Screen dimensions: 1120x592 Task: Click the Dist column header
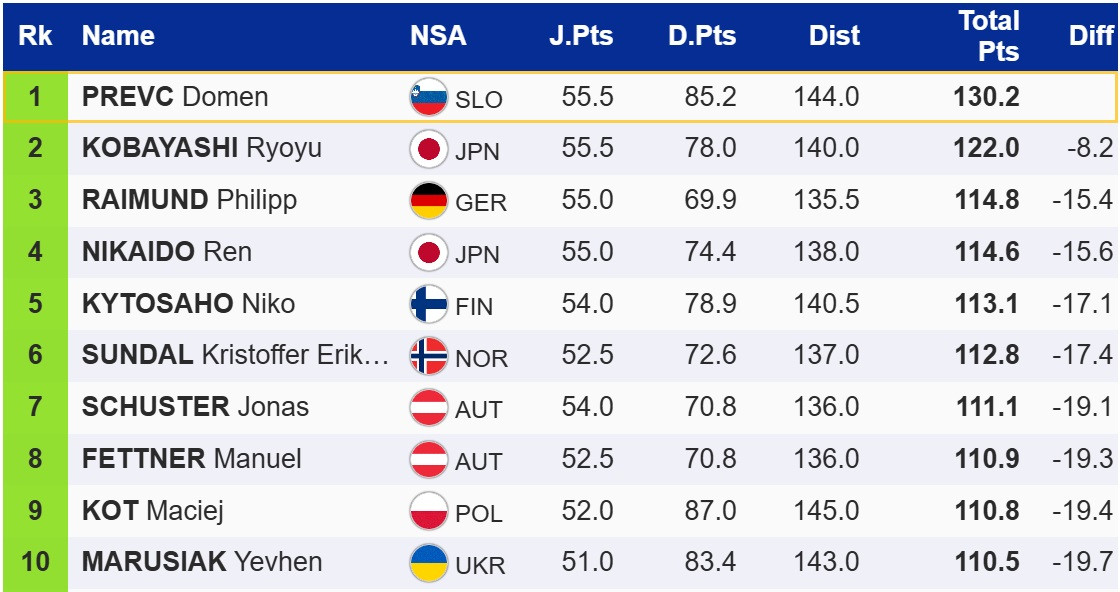[834, 36]
